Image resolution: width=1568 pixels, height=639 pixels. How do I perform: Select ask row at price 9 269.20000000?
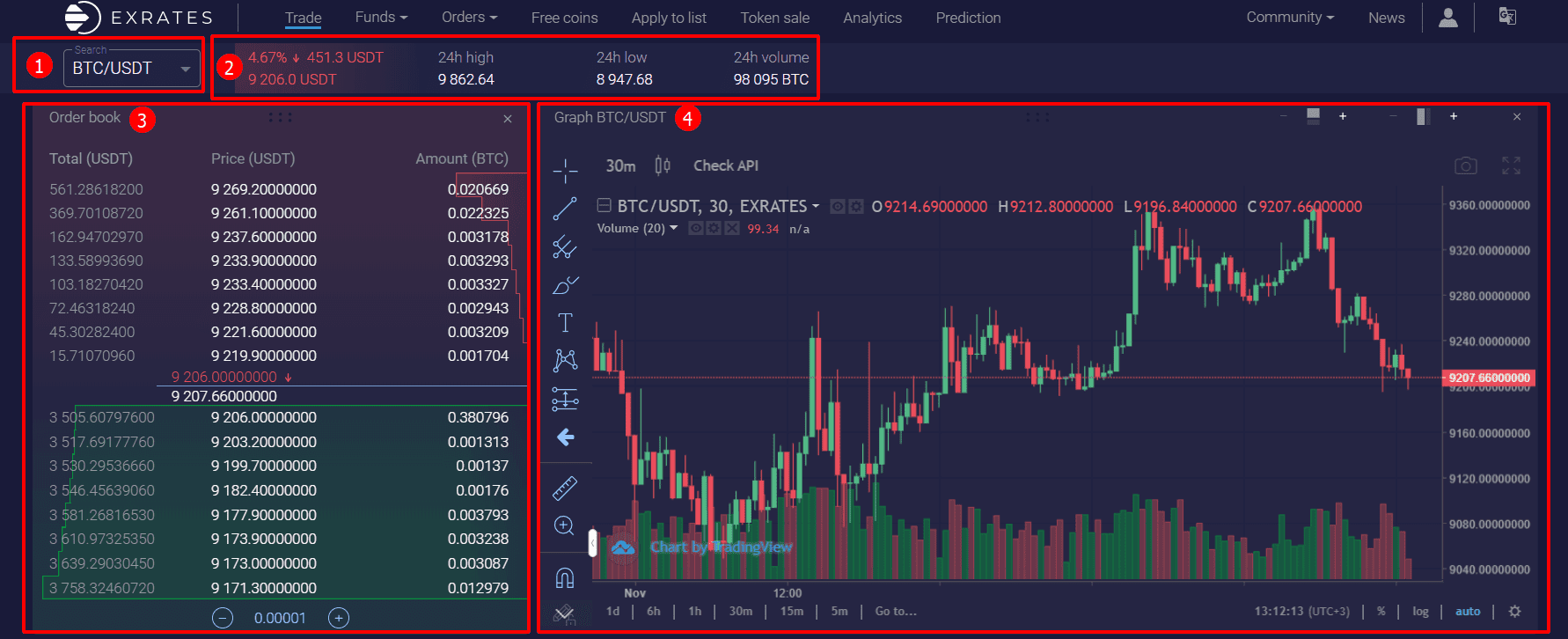pos(279,189)
